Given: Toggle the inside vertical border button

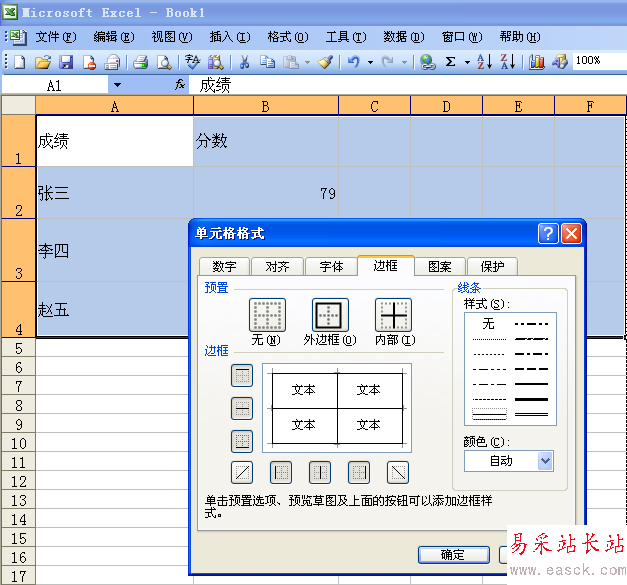Looking at the screenshot, I should click(x=320, y=473).
